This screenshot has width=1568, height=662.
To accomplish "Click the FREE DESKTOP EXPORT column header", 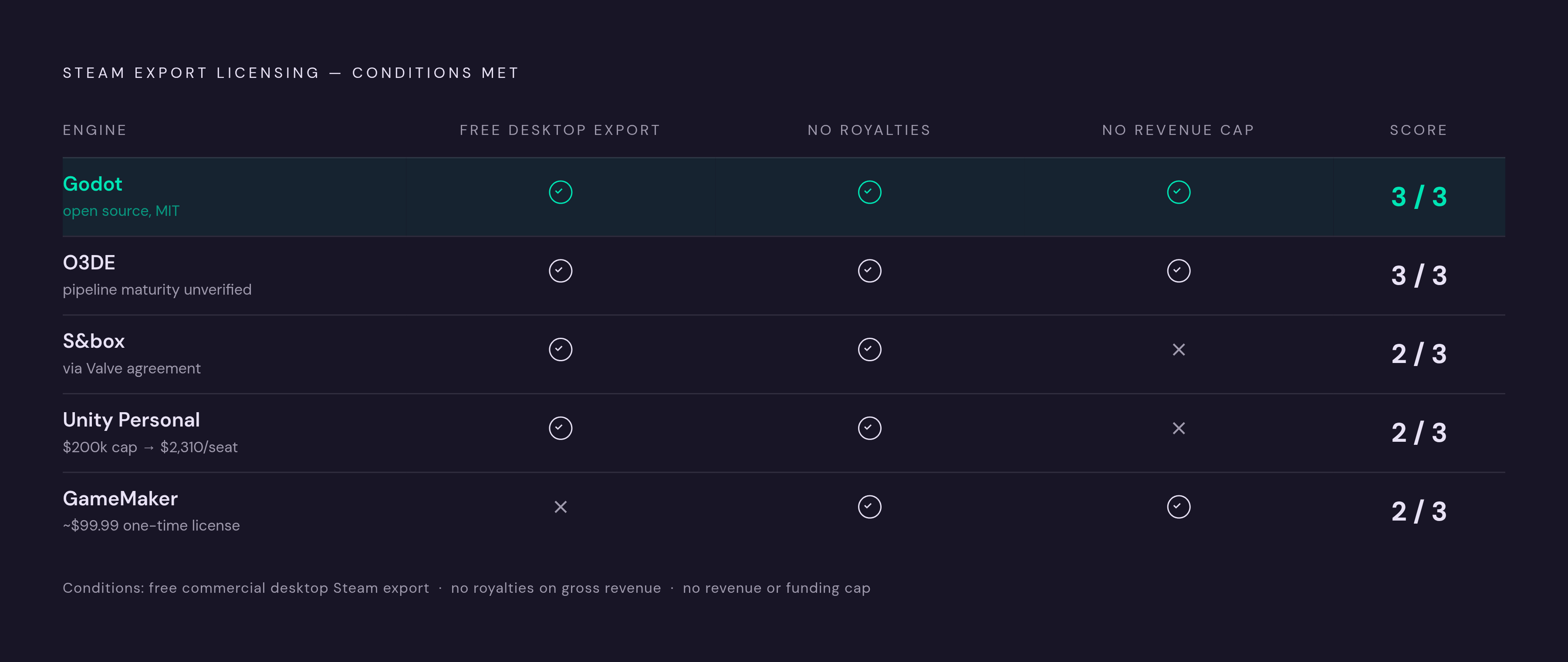I will [x=560, y=130].
